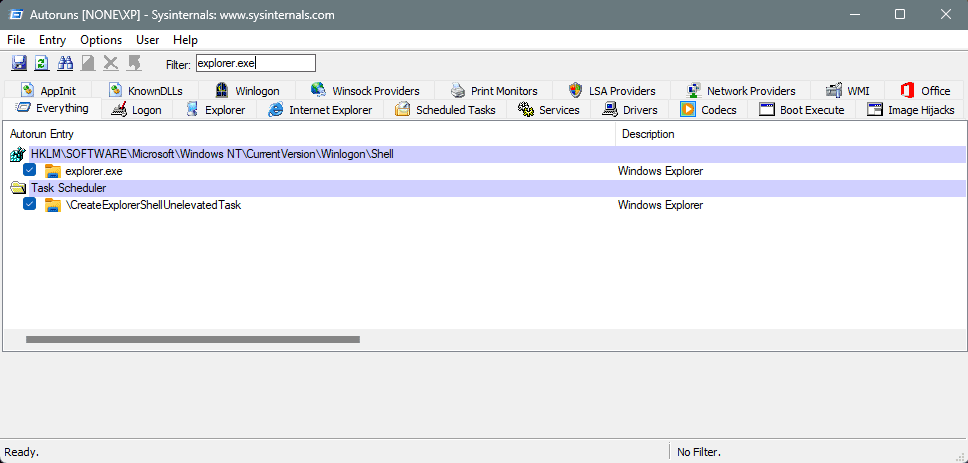Image resolution: width=968 pixels, height=463 pixels.
Task: Switch to the Logon tab
Action: pos(136,110)
